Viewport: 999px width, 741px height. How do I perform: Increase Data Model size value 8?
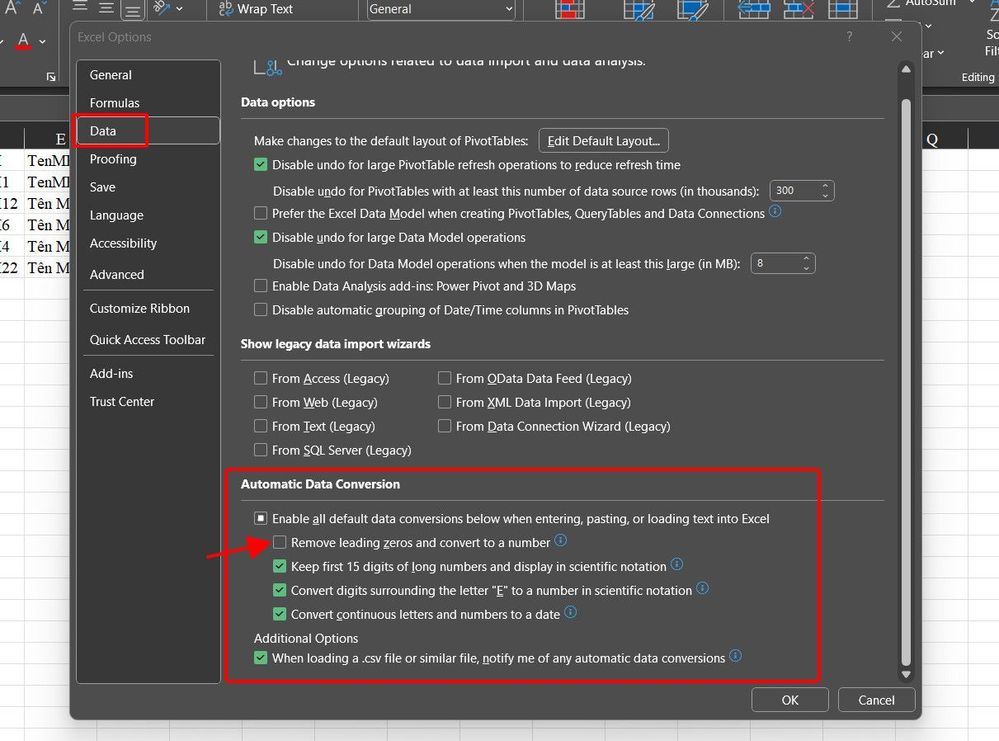[x=806, y=259]
